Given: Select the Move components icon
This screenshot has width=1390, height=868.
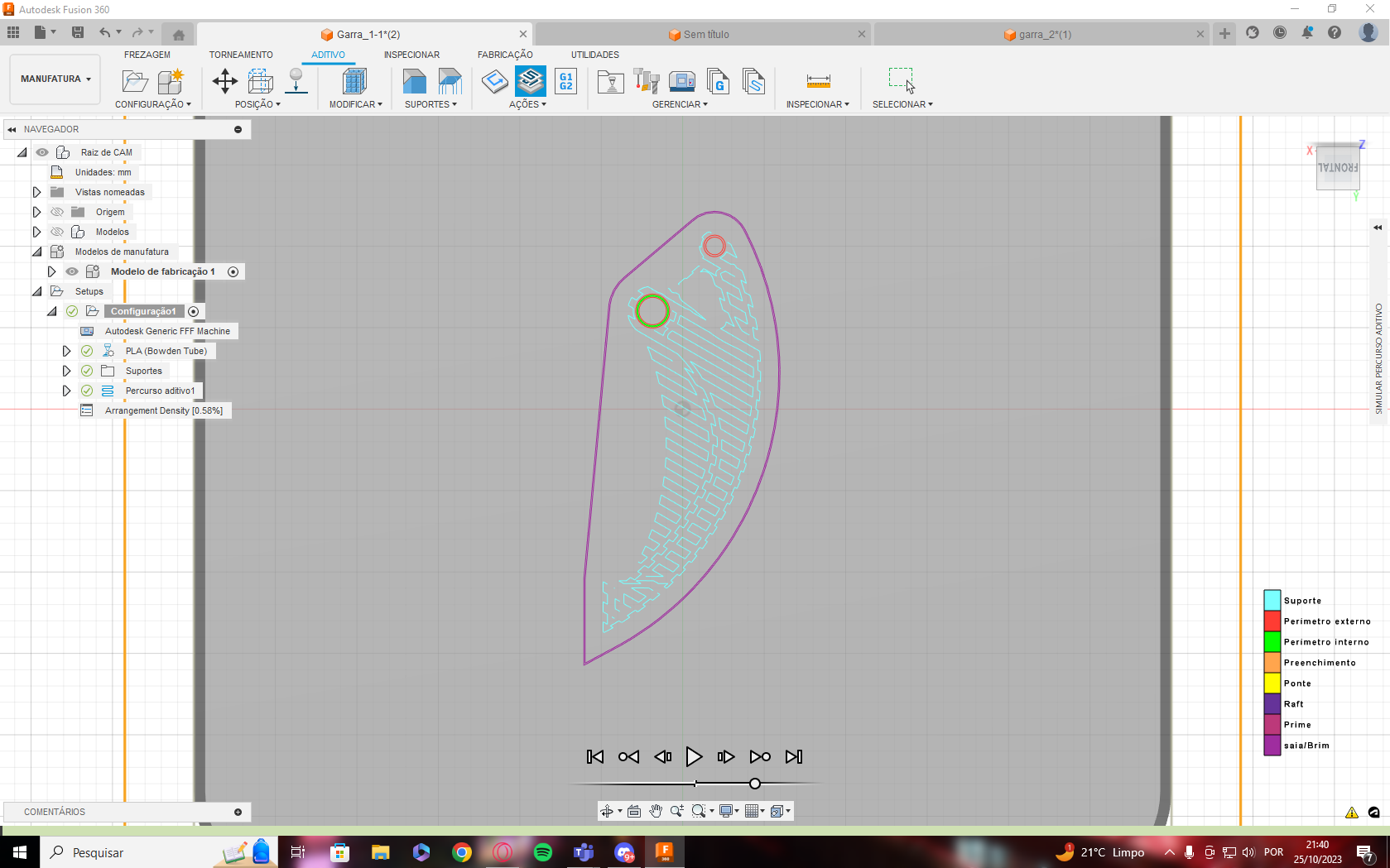Looking at the screenshot, I should click(x=224, y=81).
